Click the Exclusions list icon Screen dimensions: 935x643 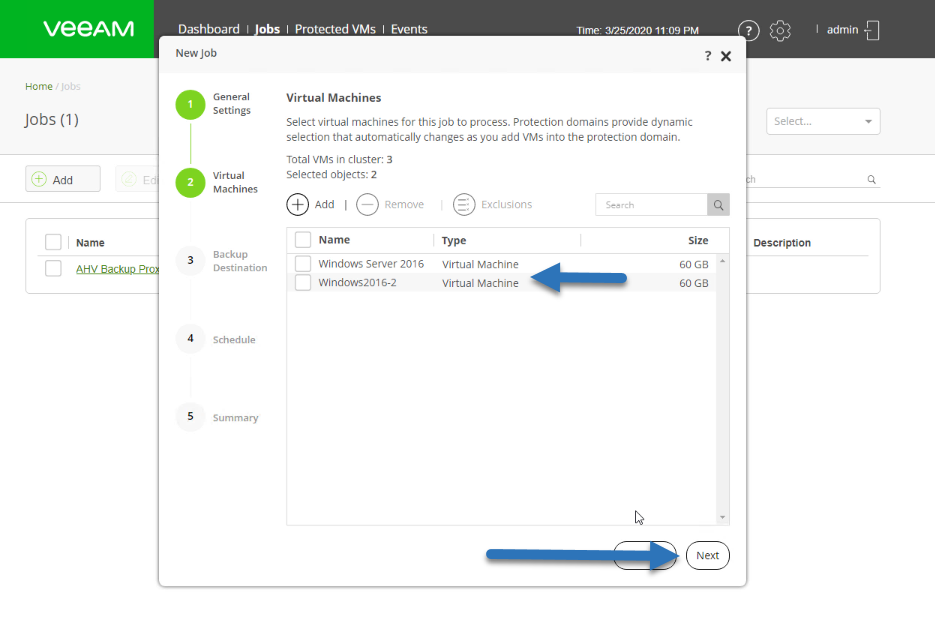click(x=464, y=205)
